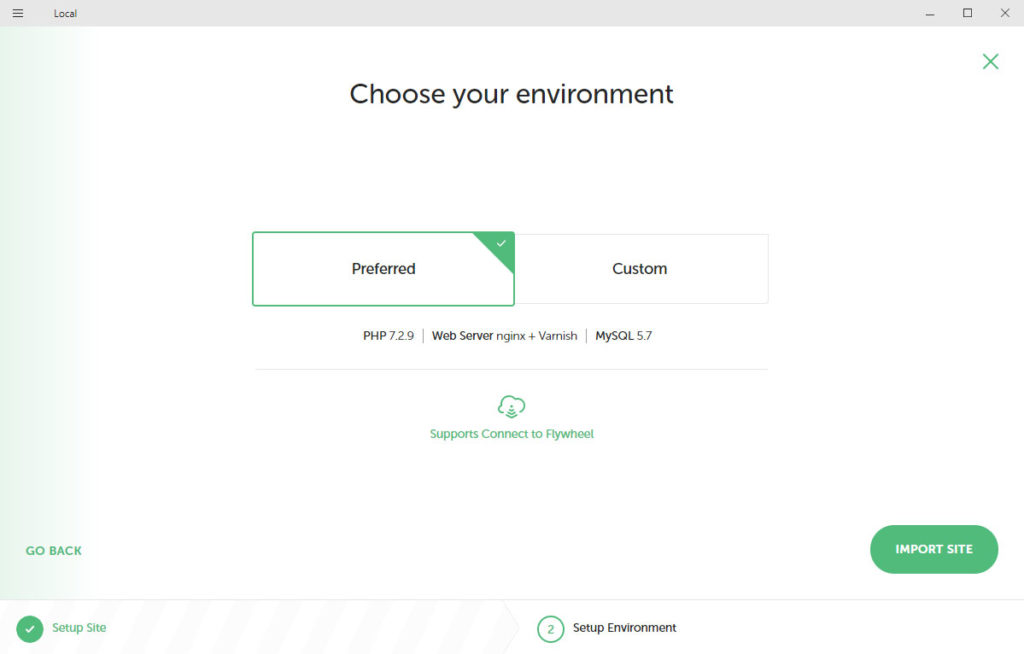Screen dimensions: 1024x654
Task: Select the Custom environment option
Action: point(640,268)
